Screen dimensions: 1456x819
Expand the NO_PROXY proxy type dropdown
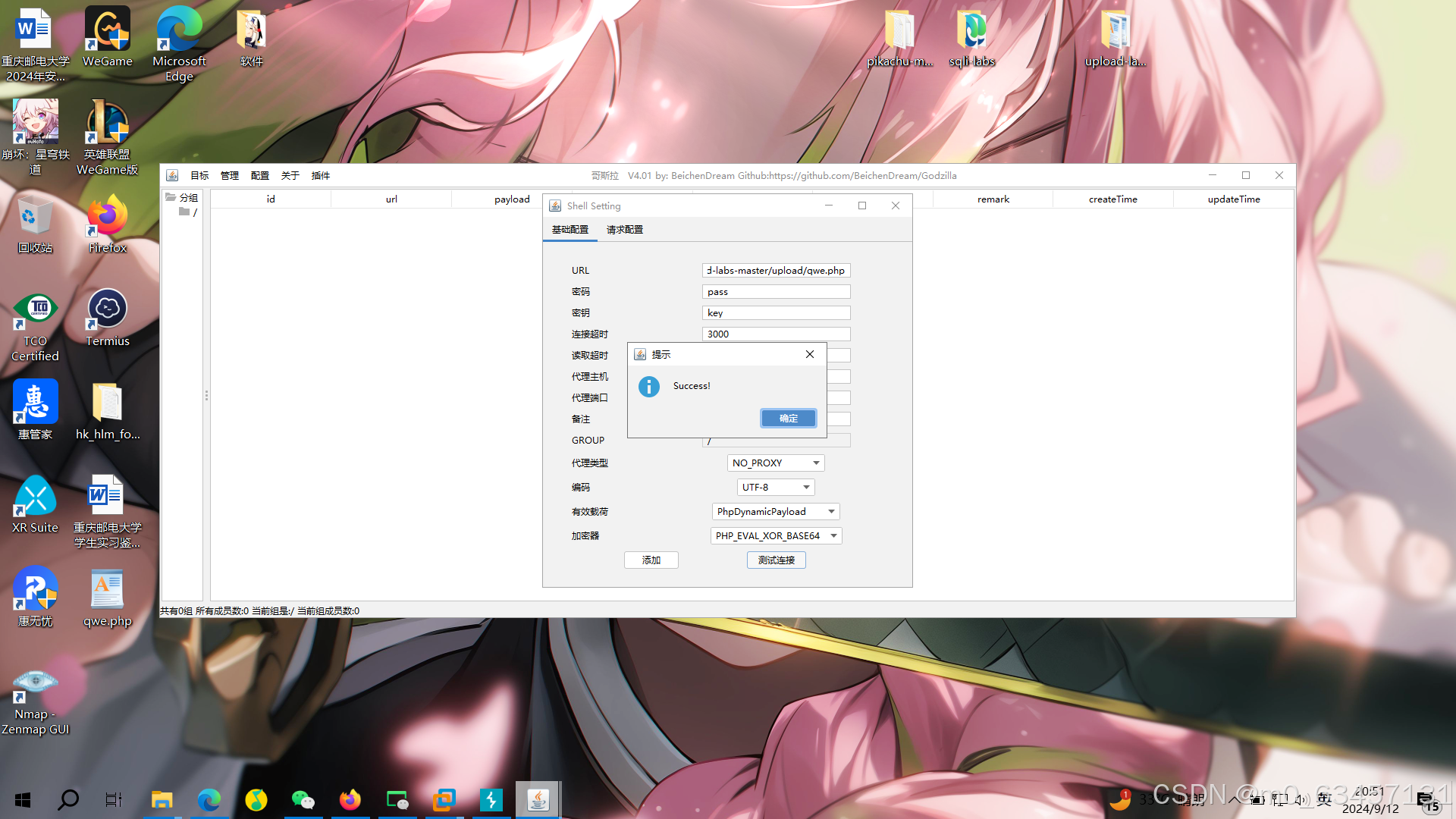(815, 463)
